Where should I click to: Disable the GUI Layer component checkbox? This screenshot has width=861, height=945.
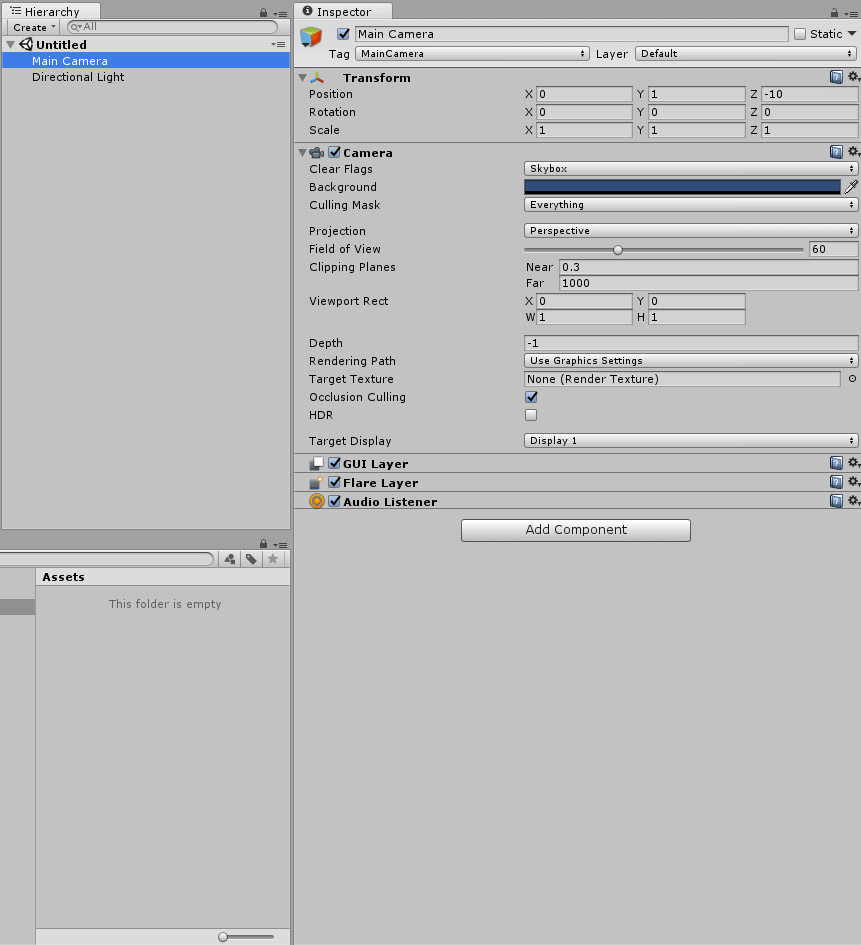[x=334, y=463]
